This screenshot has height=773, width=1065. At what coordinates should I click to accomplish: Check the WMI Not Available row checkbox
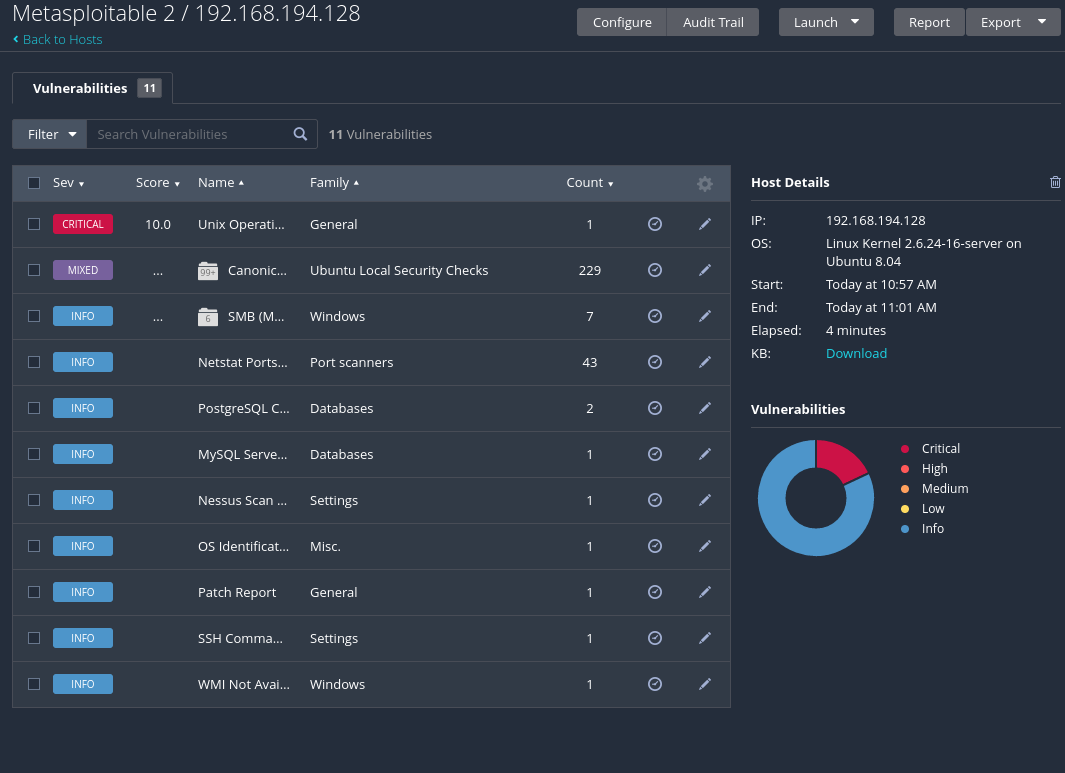click(34, 684)
